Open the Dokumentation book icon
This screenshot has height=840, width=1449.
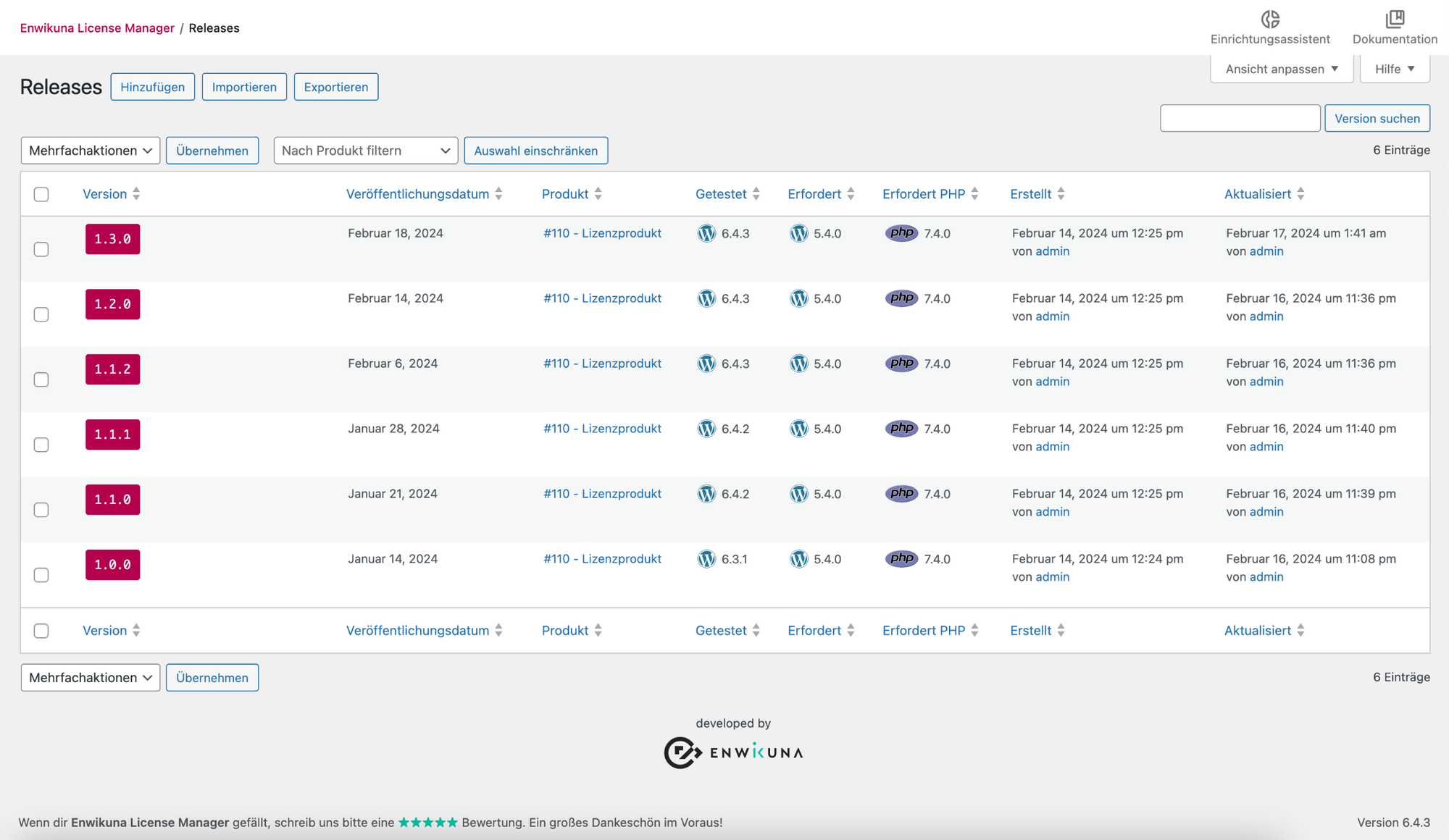point(1395,19)
